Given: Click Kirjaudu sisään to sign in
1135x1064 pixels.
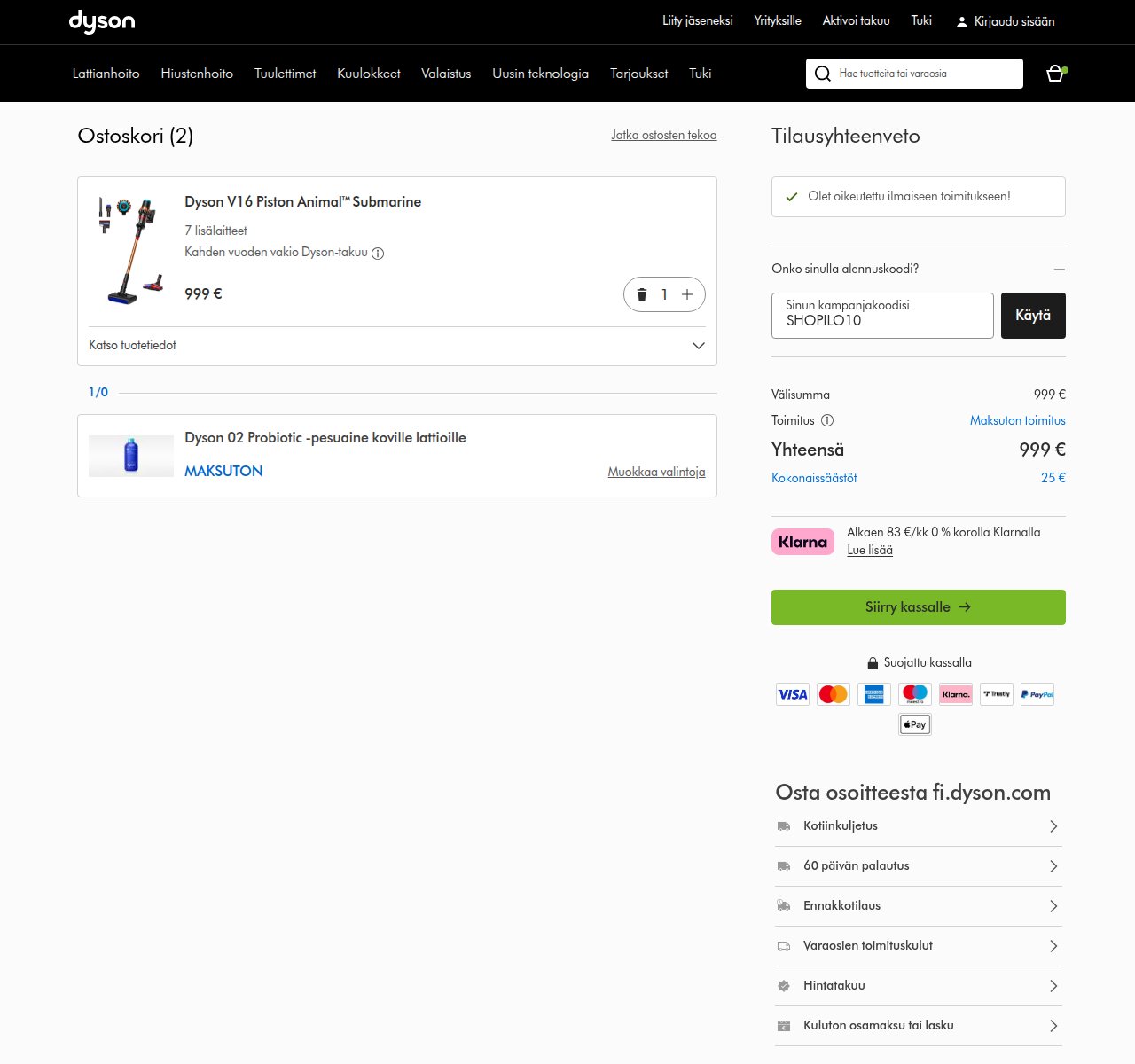Looking at the screenshot, I should pyautogui.click(x=1014, y=22).
